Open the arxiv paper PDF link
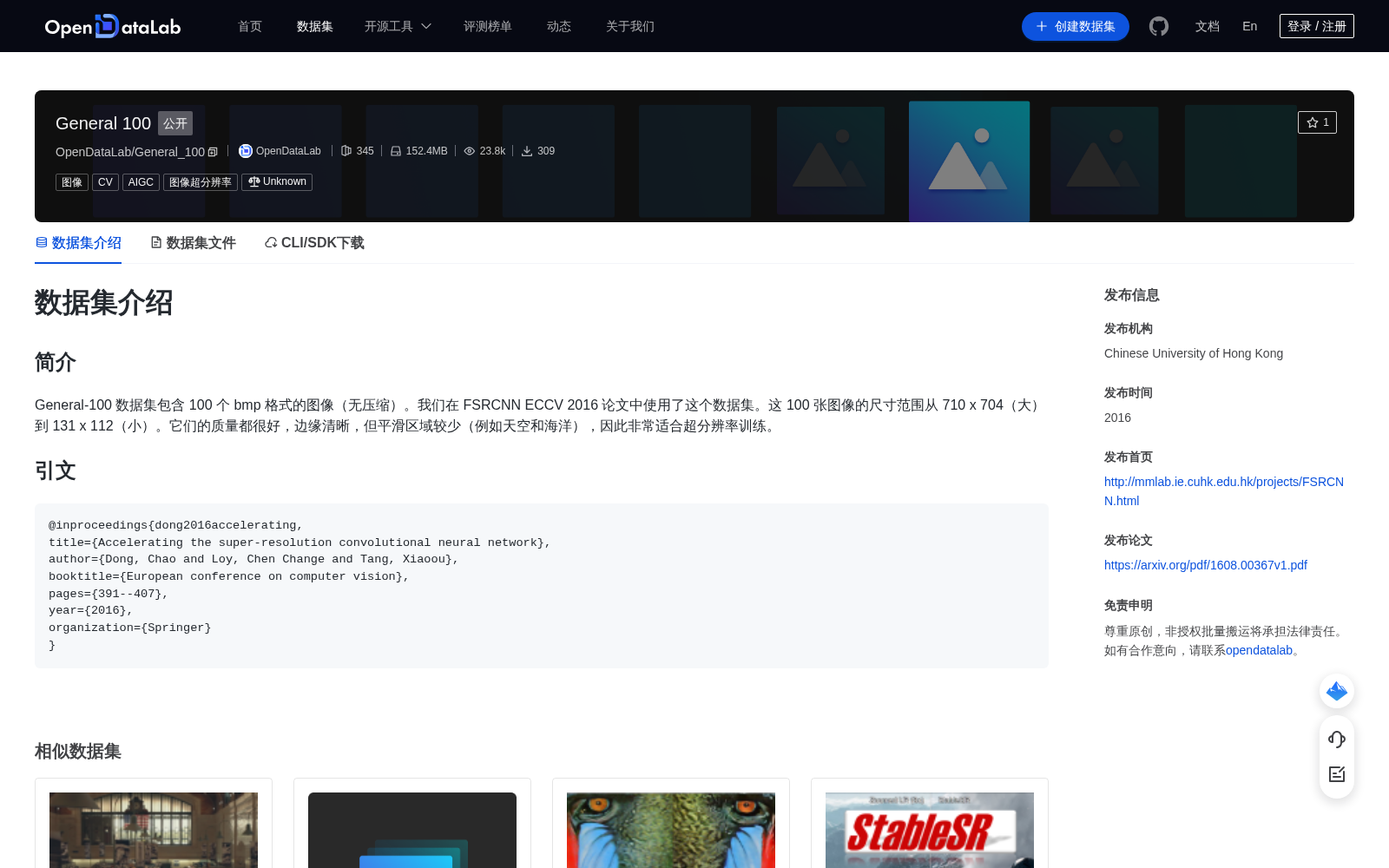 1206,565
